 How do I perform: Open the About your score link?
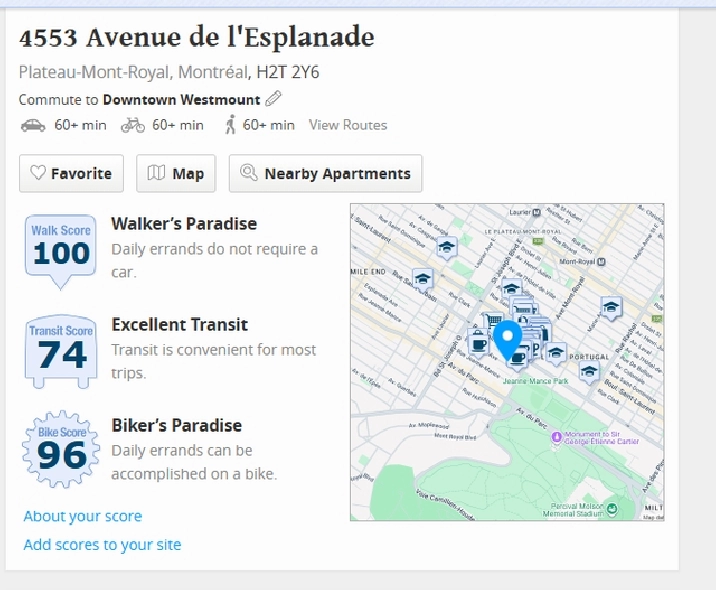coord(83,516)
